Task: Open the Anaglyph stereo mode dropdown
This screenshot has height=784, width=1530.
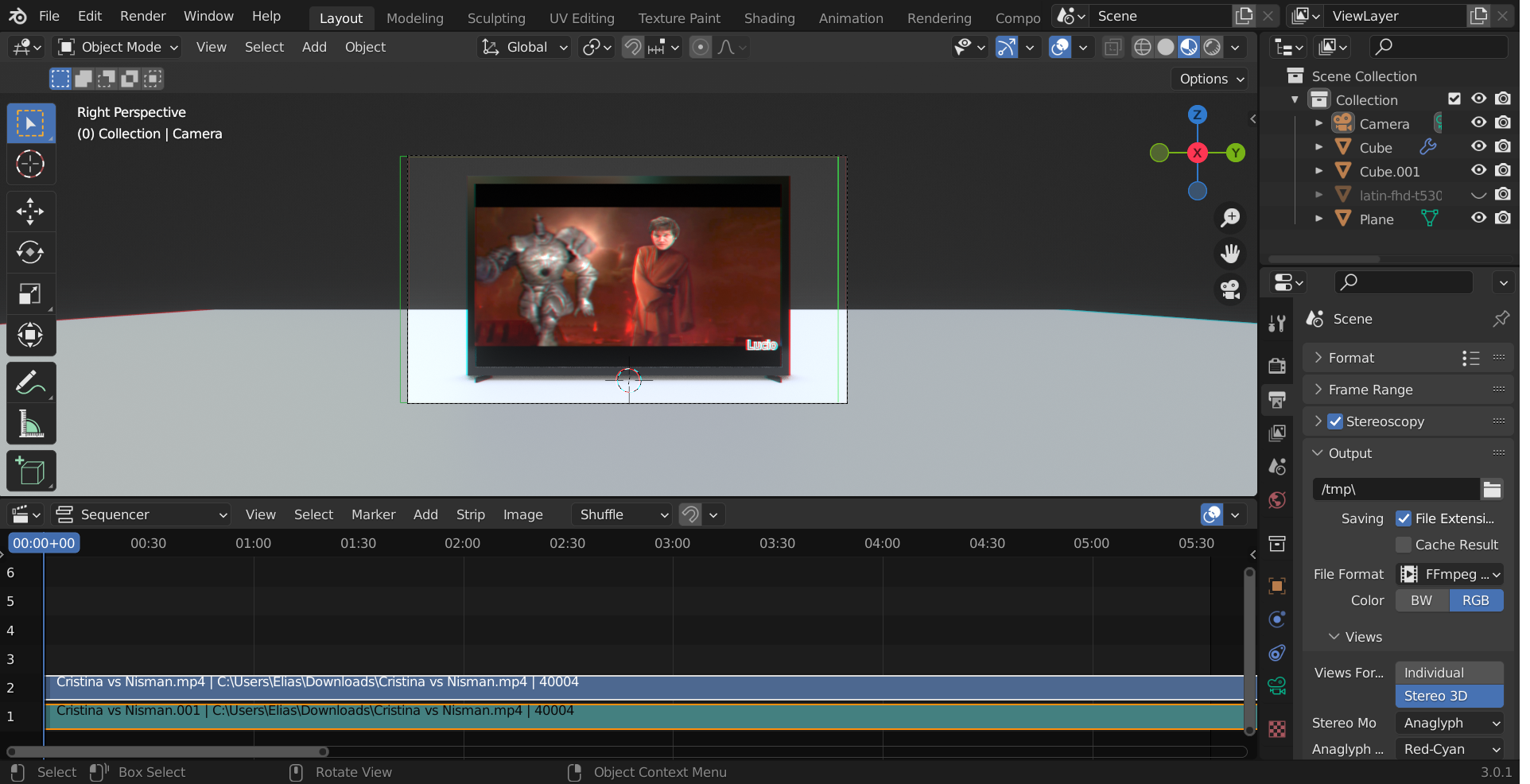Action: tap(1450, 723)
